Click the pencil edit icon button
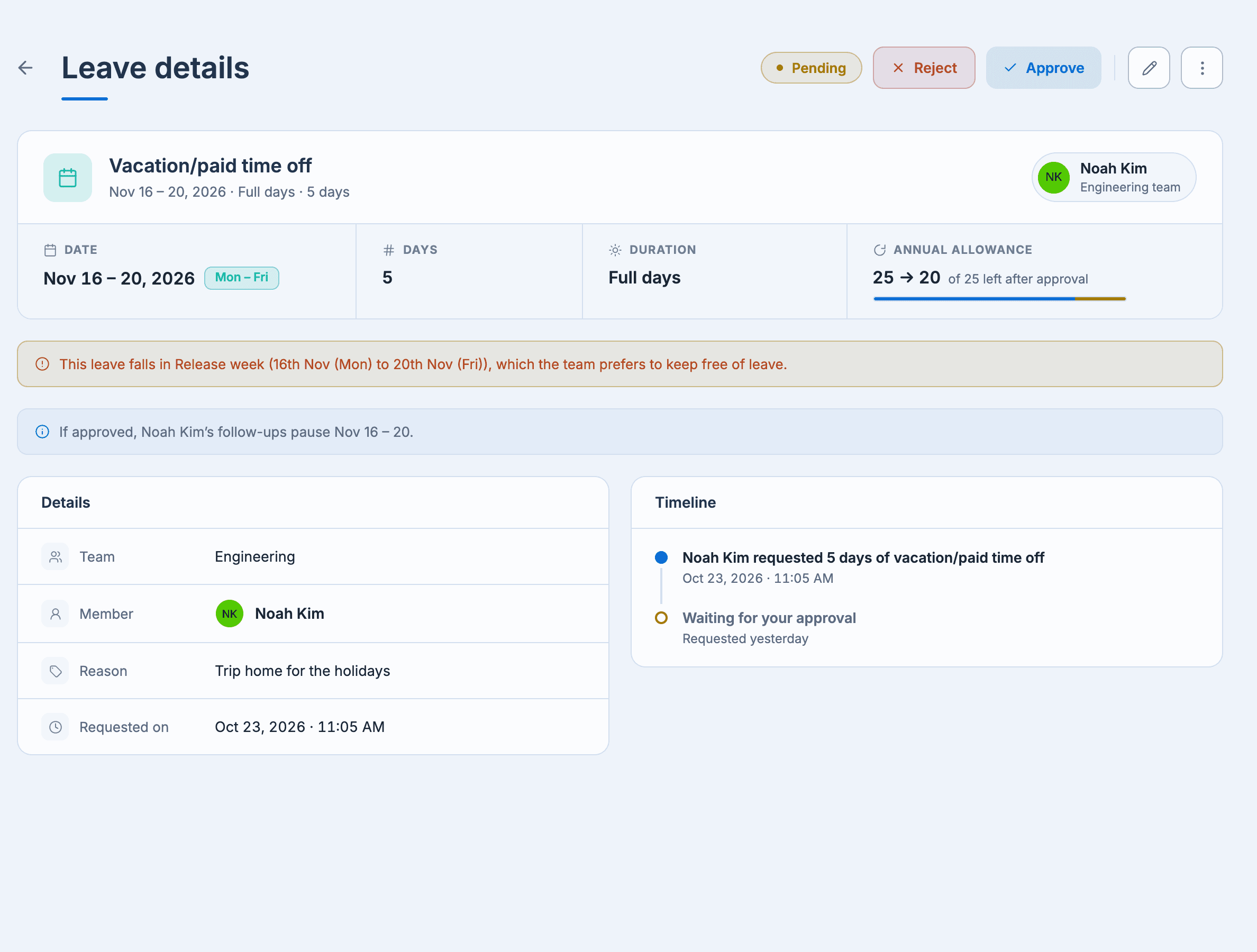Screen dimensions: 1257x952 tap(1149, 68)
